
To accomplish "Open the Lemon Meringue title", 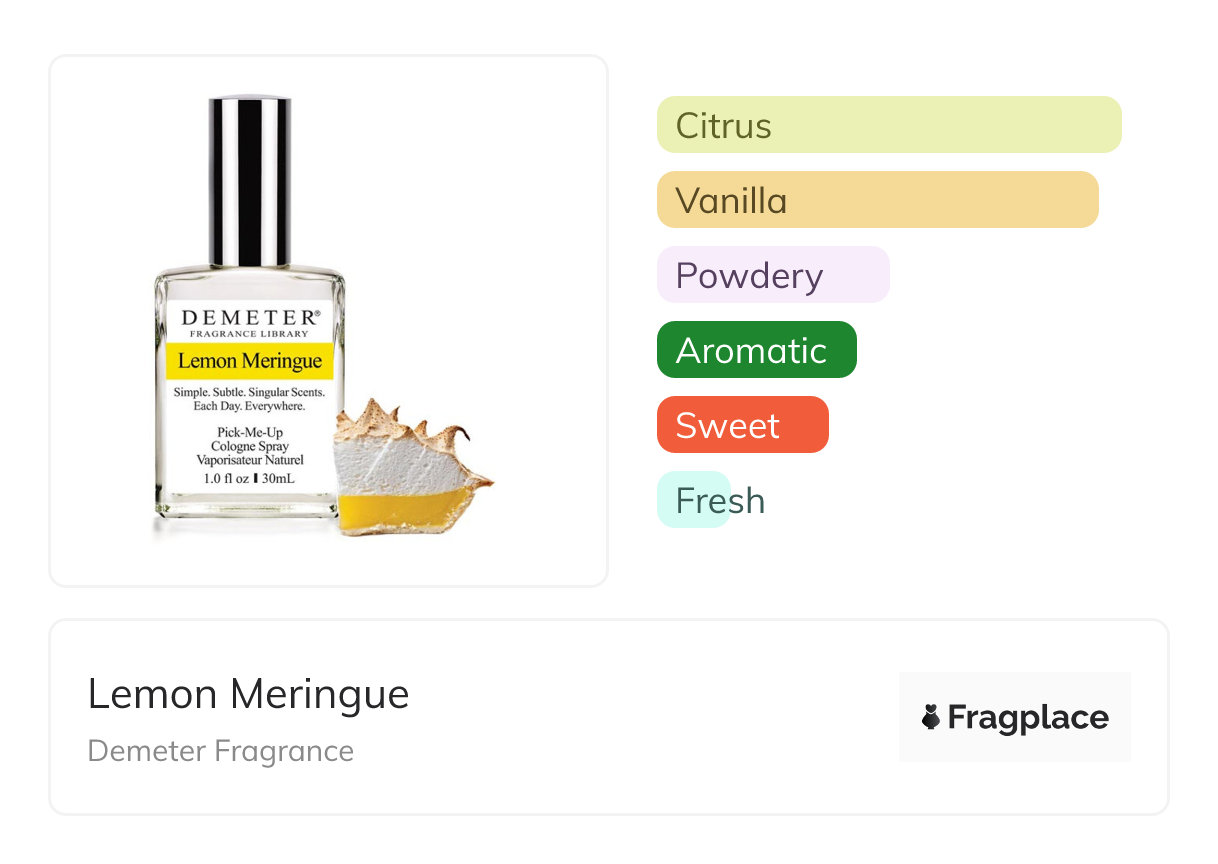I will click(x=249, y=694).
